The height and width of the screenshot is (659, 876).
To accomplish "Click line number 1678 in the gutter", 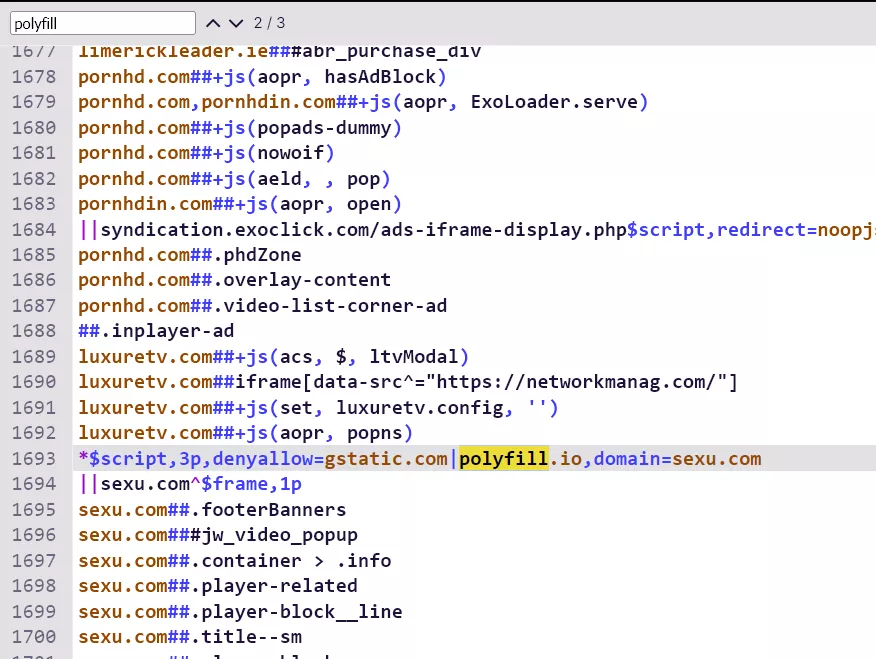I will point(36,77).
